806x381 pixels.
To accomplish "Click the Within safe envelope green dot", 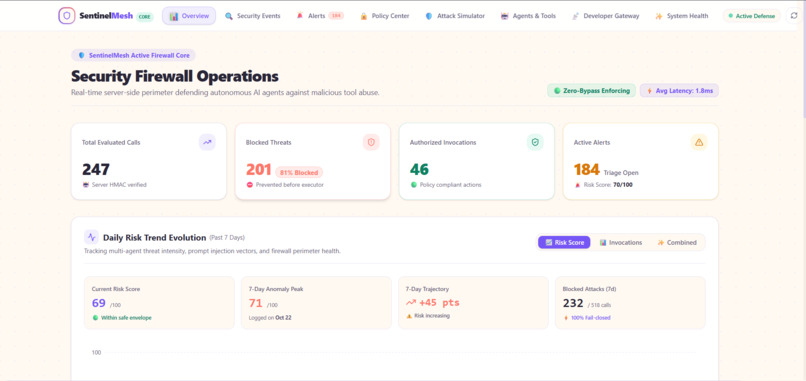I will pyautogui.click(x=95, y=318).
